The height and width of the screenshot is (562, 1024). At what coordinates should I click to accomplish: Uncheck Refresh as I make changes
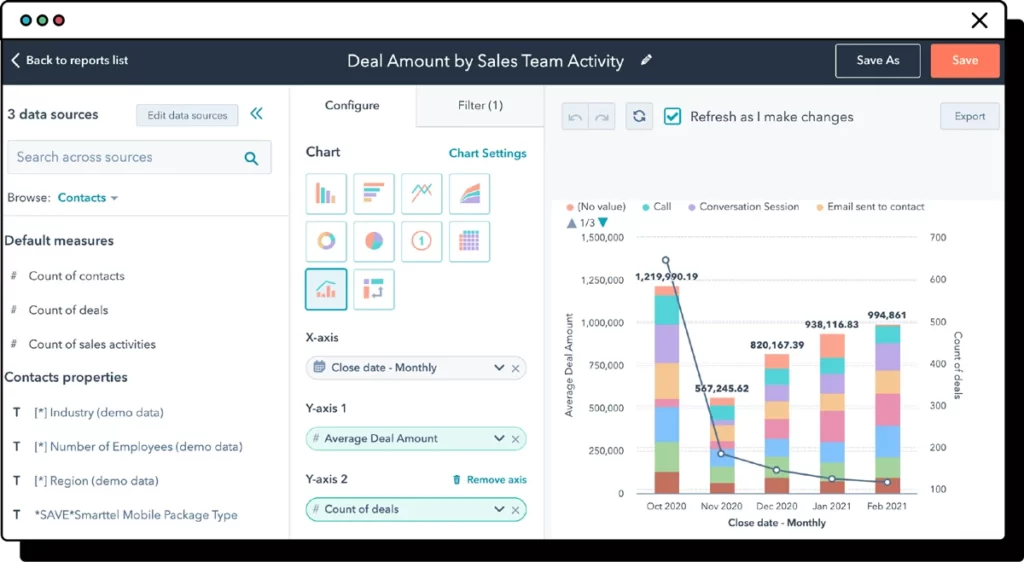click(673, 116)
